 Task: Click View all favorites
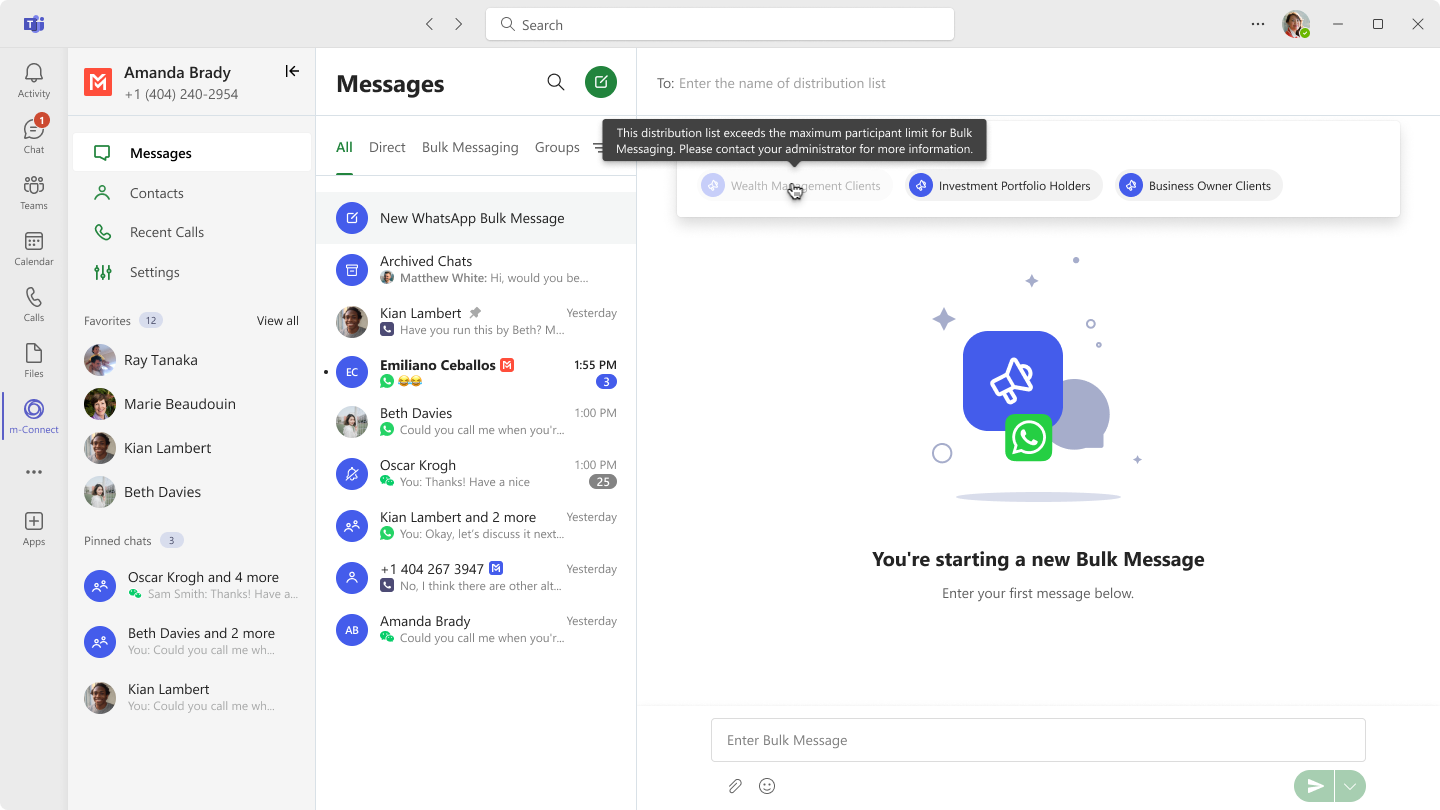click(278, 321)
